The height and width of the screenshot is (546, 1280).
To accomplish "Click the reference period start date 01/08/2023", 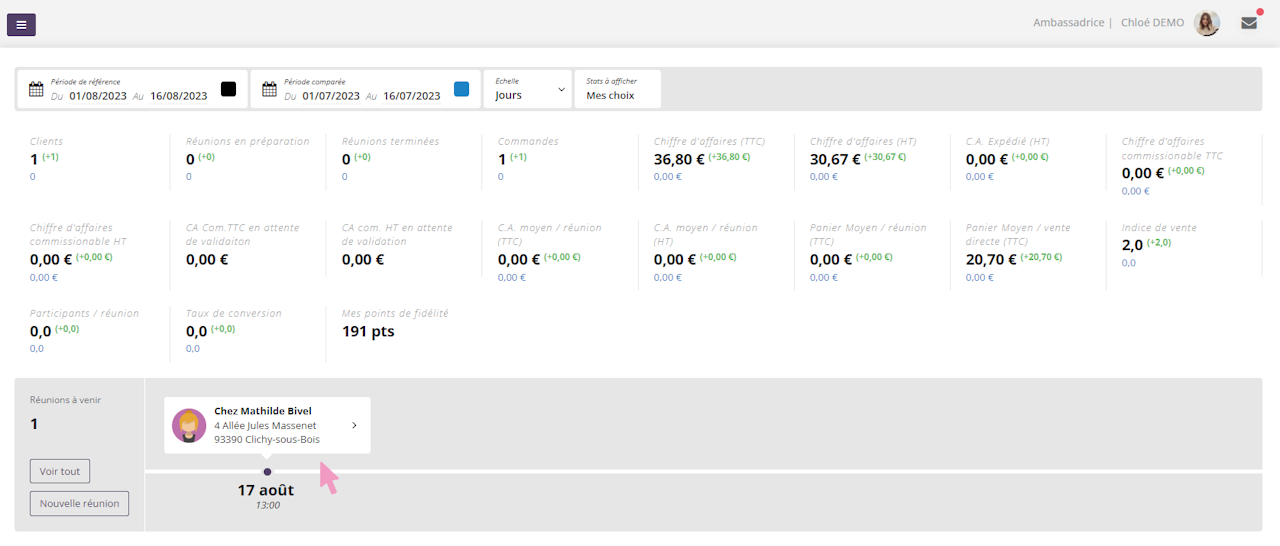I will pyautogui.click(x=98, y=96).
